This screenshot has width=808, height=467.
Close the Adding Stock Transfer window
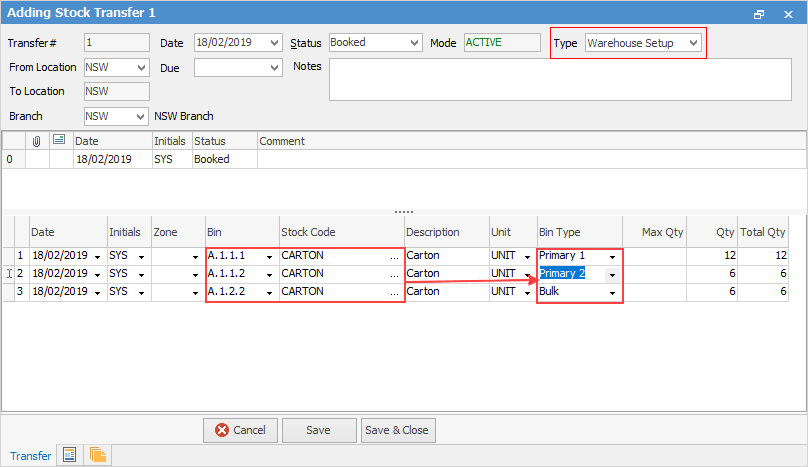(x=787, y=14)
